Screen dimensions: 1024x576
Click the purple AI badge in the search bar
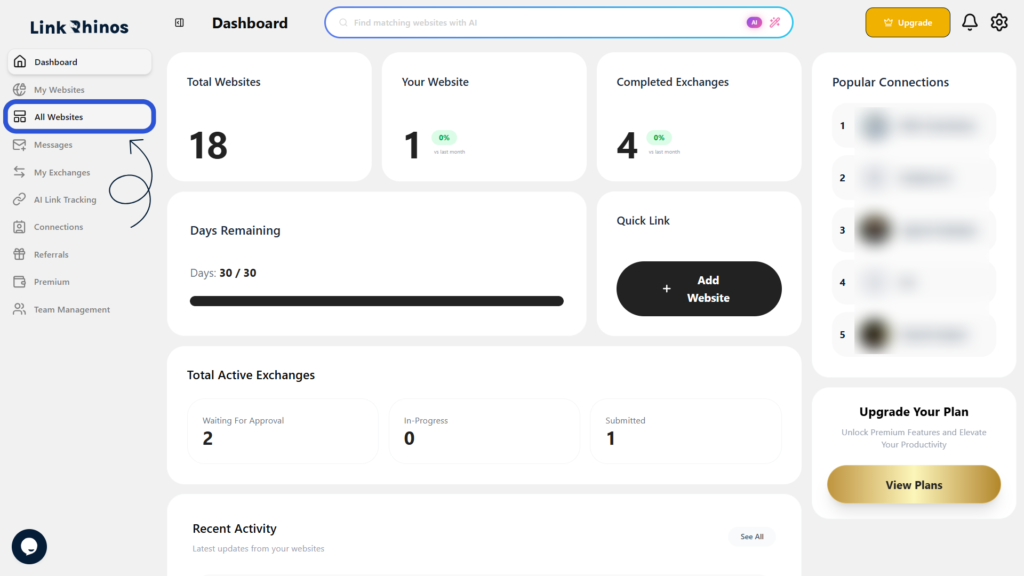tap(754, 22)
